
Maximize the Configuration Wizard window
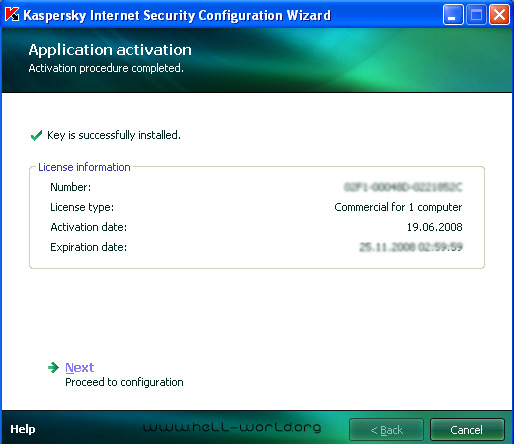476,15
